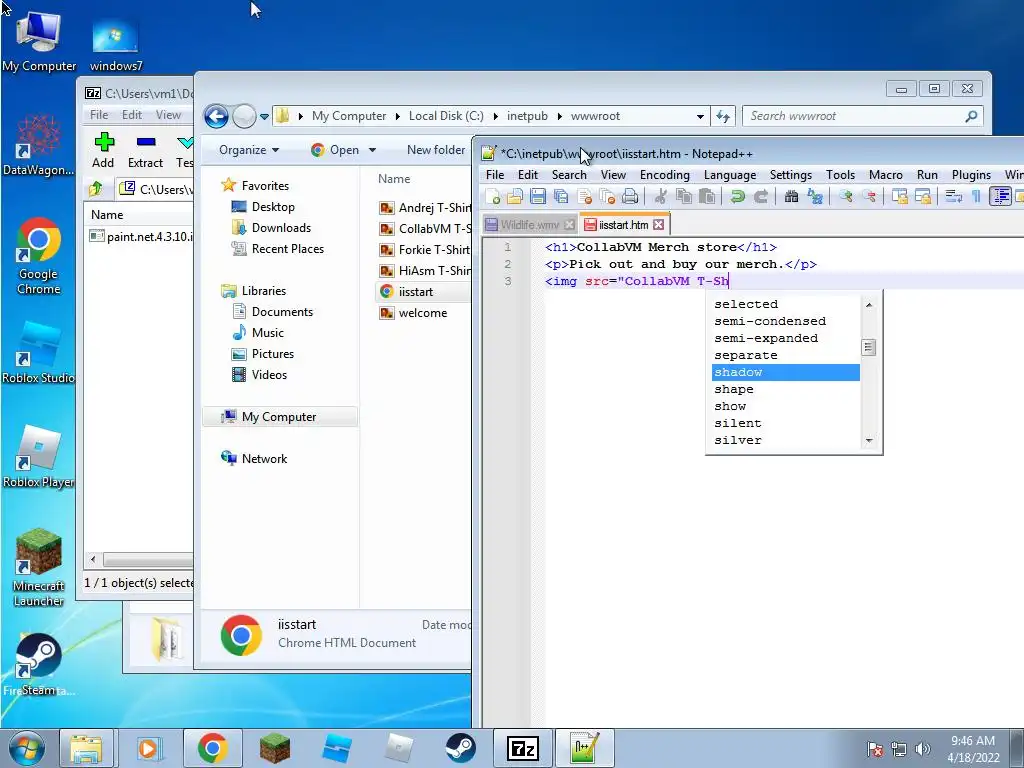Click Close document icon in Notepad++ toolbar
The height and width of the screenshot is (768, 1024).
coord(584,196)
